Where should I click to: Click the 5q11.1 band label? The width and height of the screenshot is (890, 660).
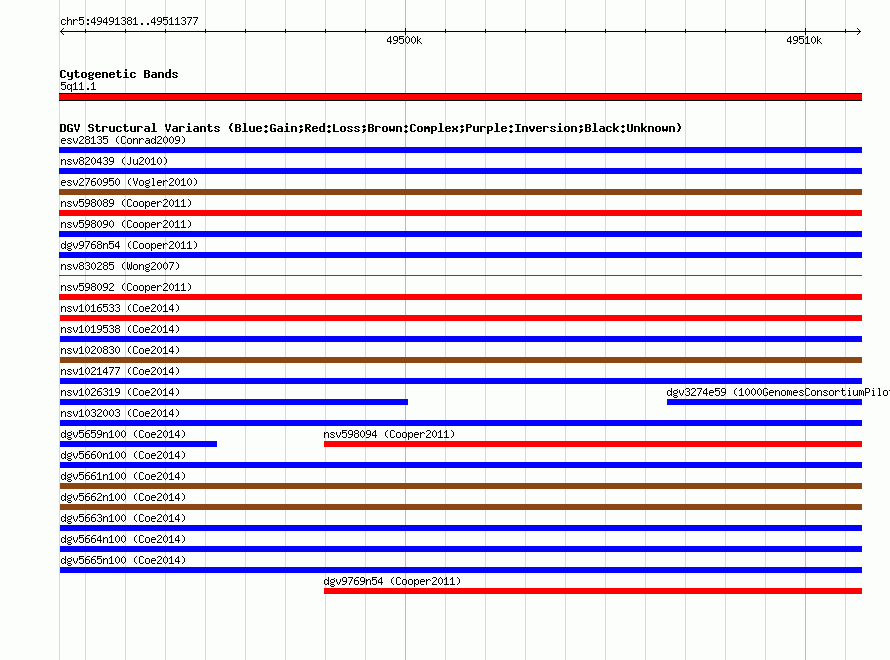[78, 86]
